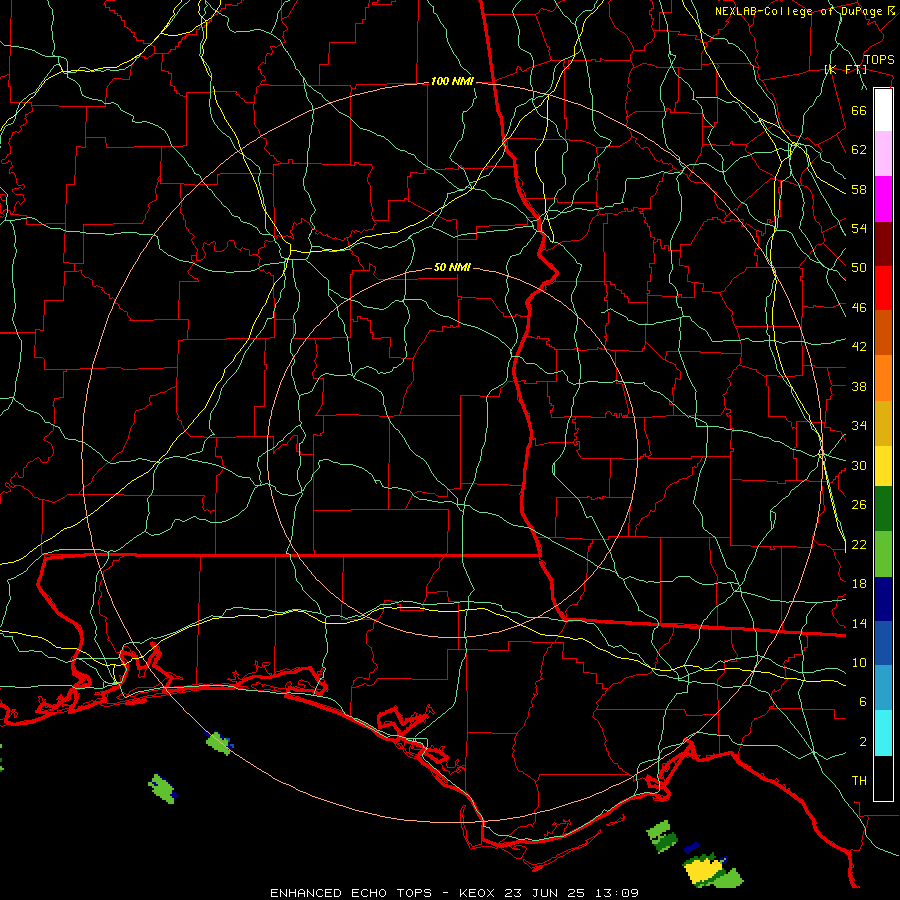Select the dark red (maroon) legend swatch
This screenshot has width=900, height=900.
coord(883,243)
